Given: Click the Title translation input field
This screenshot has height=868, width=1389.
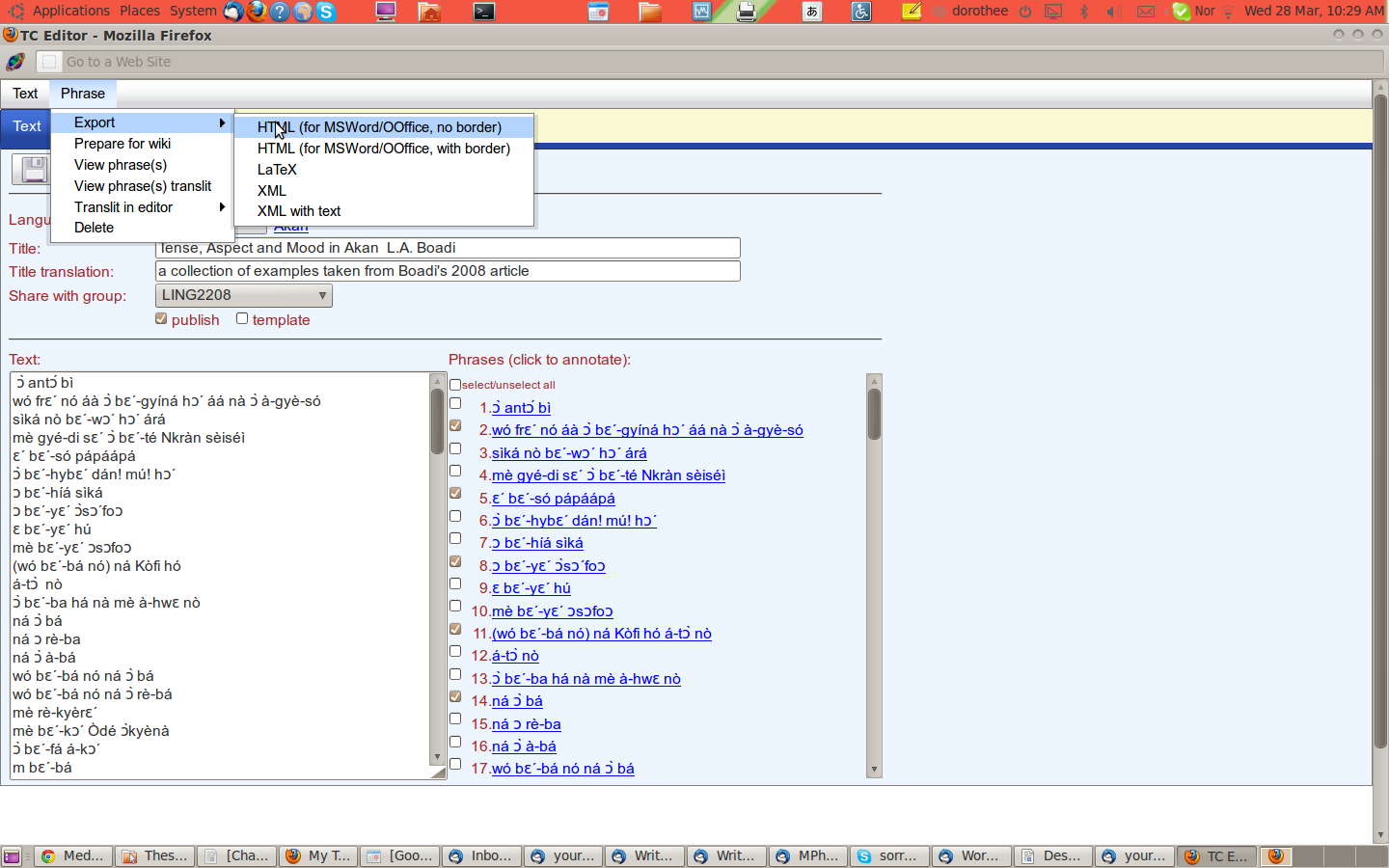Looking at the screenshot, I should pos(448,271).
